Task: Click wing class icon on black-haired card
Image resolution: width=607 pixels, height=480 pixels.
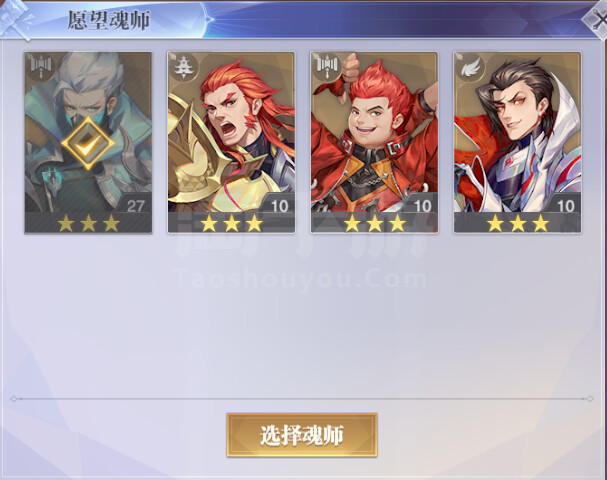Action: 470,67
